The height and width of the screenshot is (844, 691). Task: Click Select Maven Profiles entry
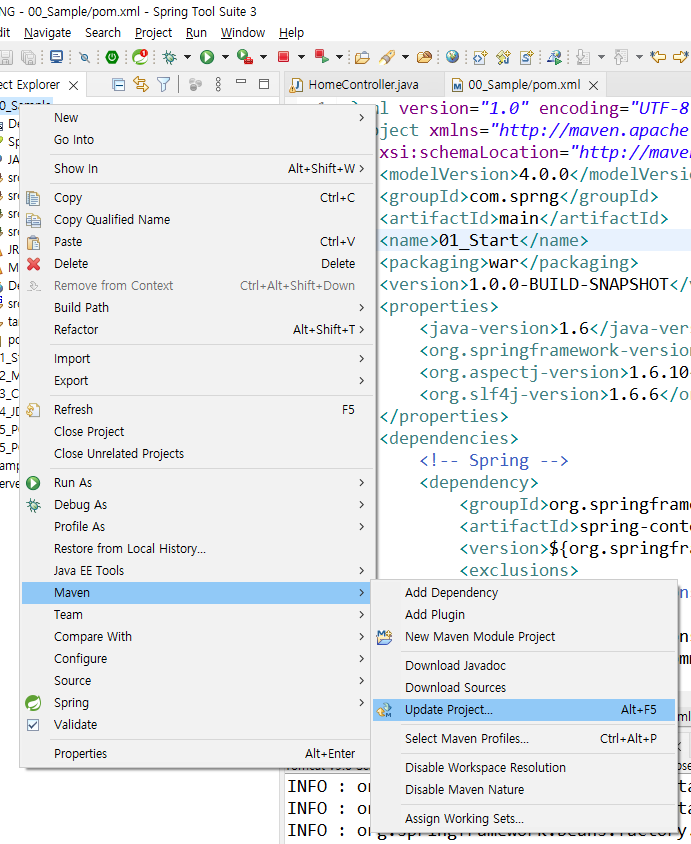coord(524,738)
